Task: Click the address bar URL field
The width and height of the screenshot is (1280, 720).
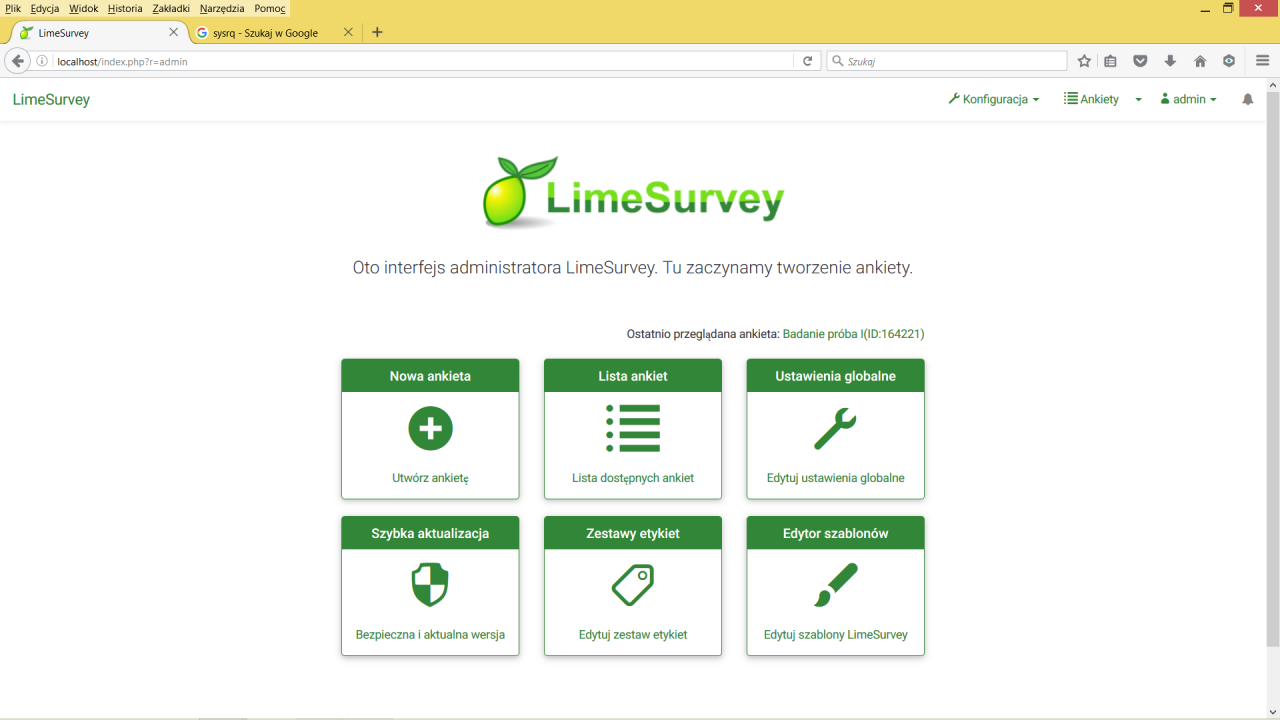Action: tap(423, 61)
